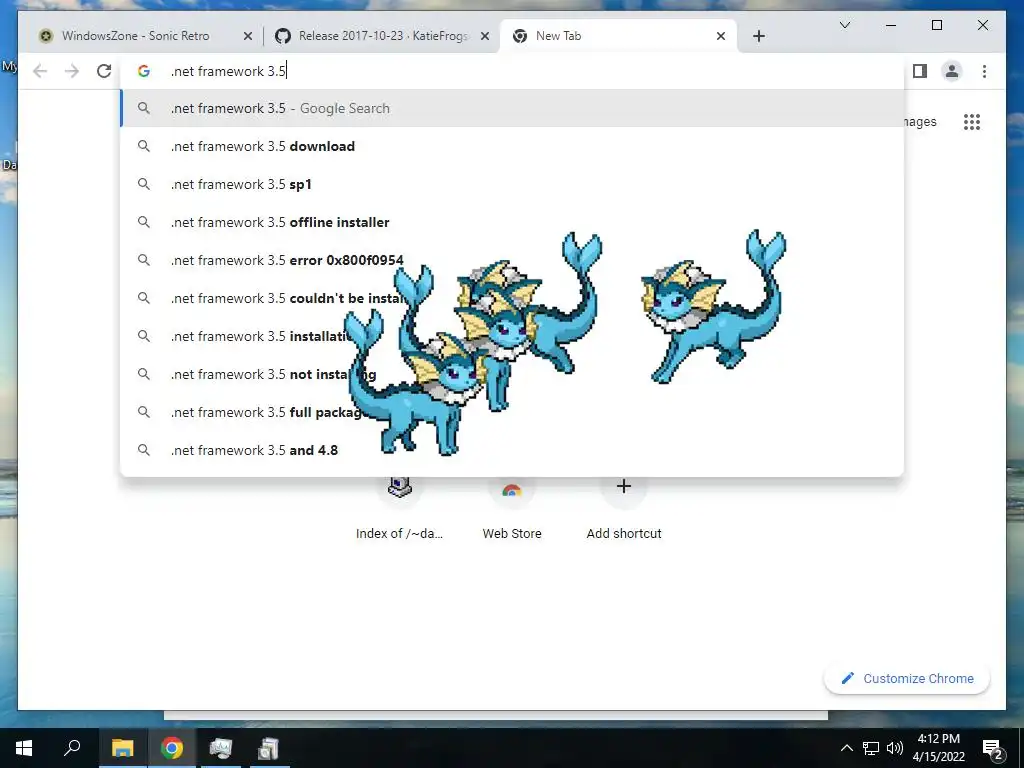This screenshot has height=768, width=1024.
Task: Switch to WindowsZone - Sonic Retro tab
Action: pyautogui.click(x=136, y=36)
